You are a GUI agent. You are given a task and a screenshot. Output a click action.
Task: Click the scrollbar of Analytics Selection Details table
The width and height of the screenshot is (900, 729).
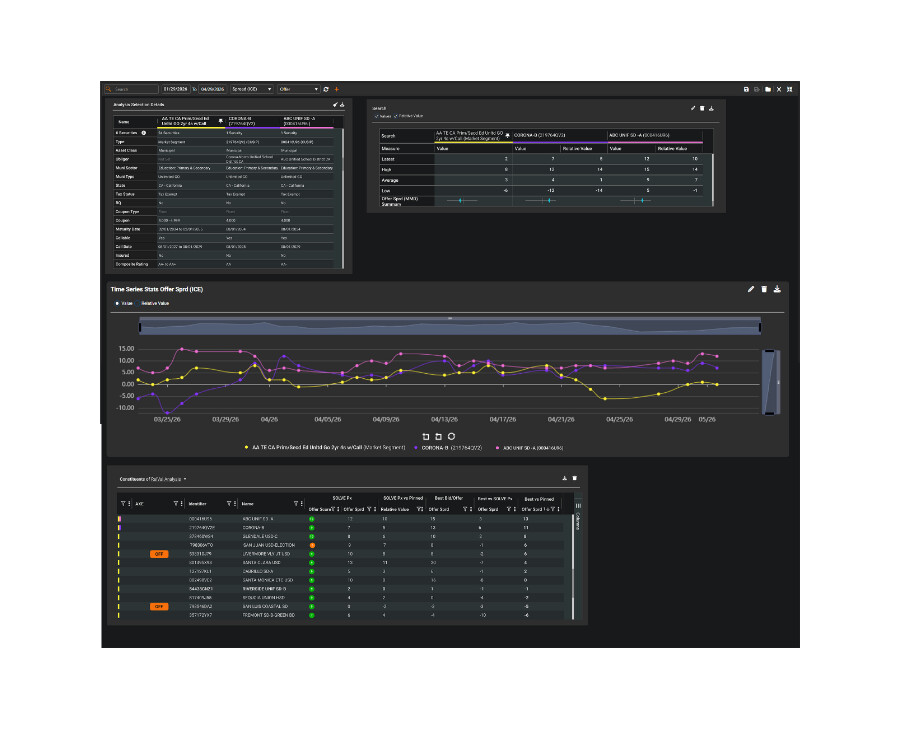[x=343, y=198]
